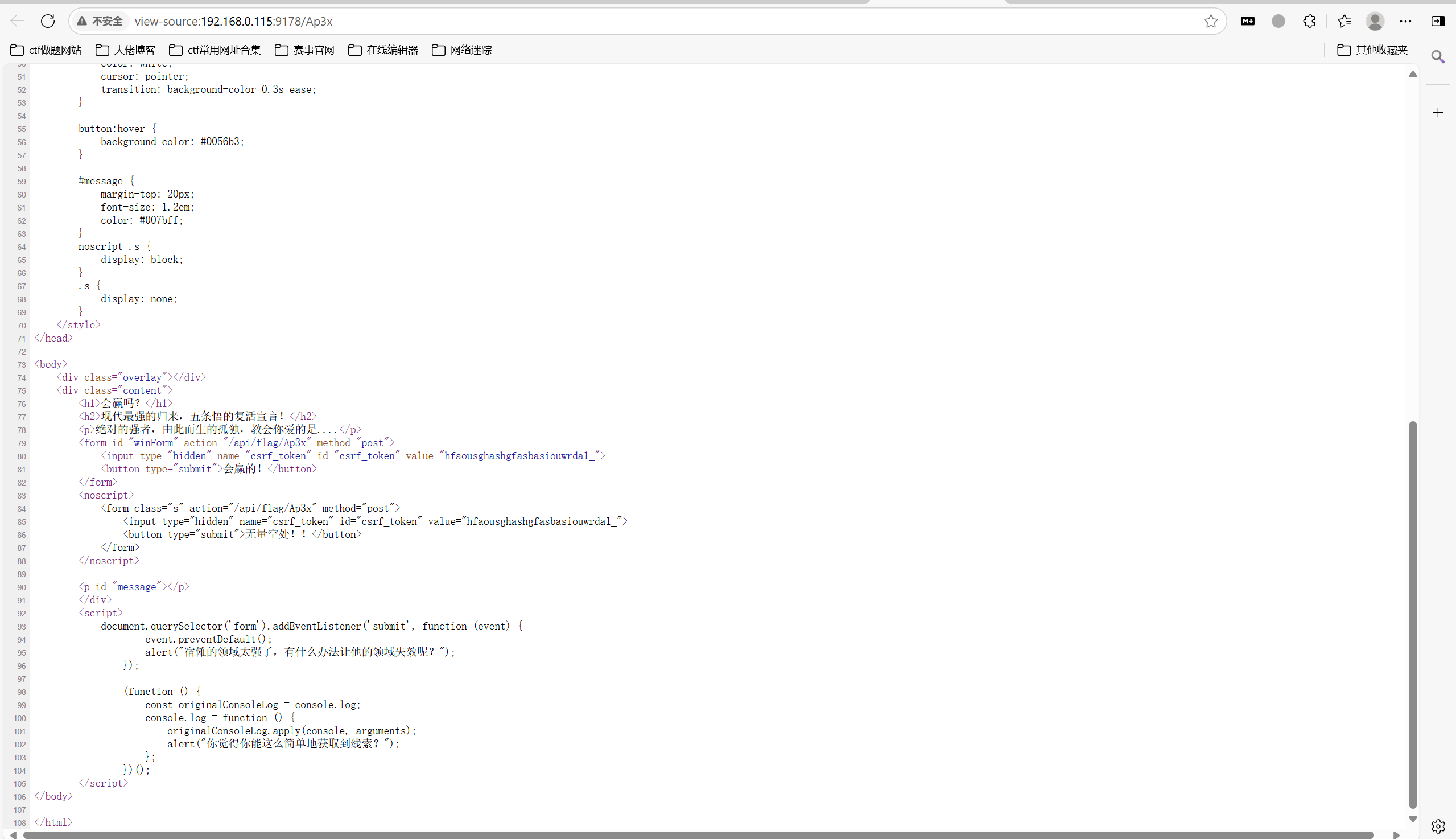Click the closing </html> tag

pos(53,822)
